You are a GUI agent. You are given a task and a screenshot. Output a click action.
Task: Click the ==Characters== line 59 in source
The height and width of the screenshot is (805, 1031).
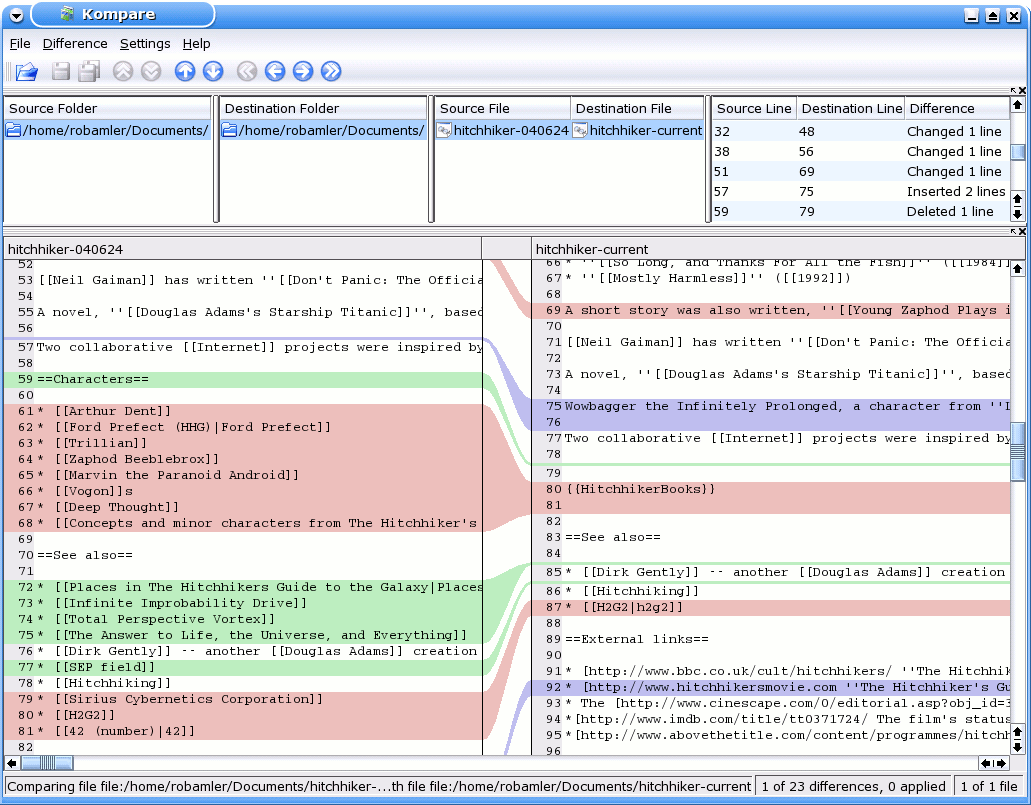(243, 379)
